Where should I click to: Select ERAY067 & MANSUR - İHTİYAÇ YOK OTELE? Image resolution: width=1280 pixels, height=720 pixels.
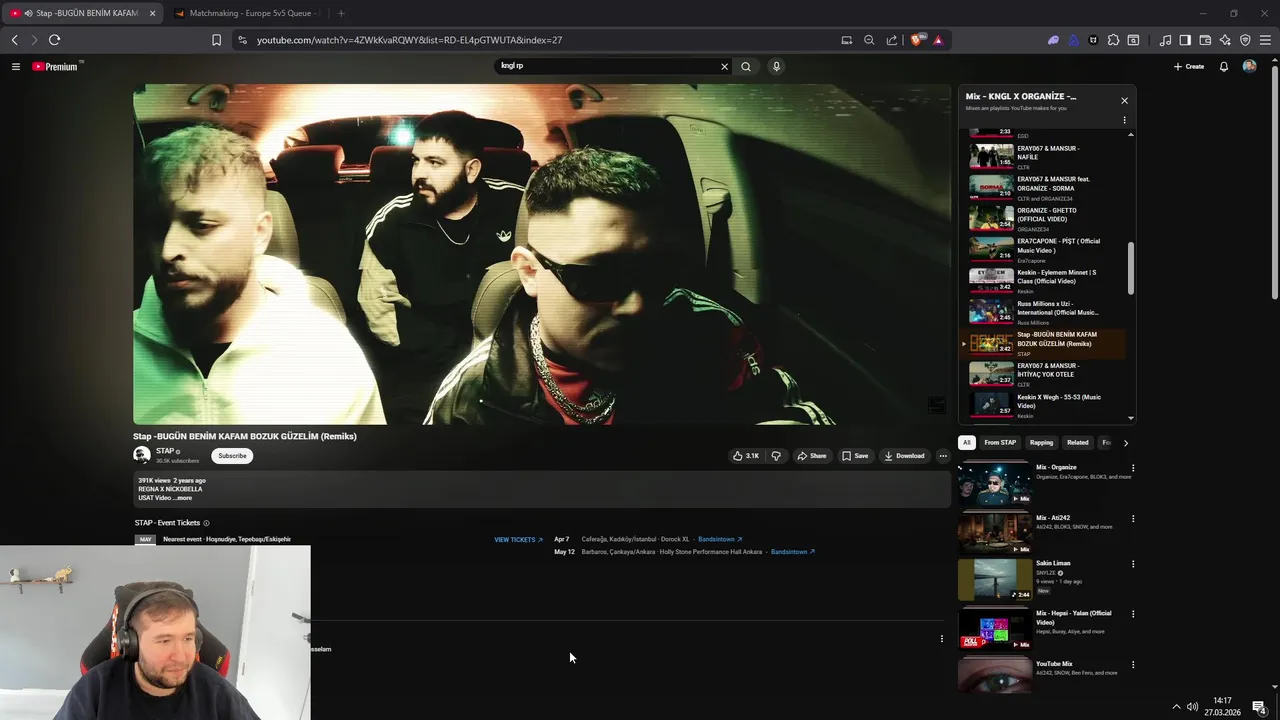click(x=1047, y=373)
